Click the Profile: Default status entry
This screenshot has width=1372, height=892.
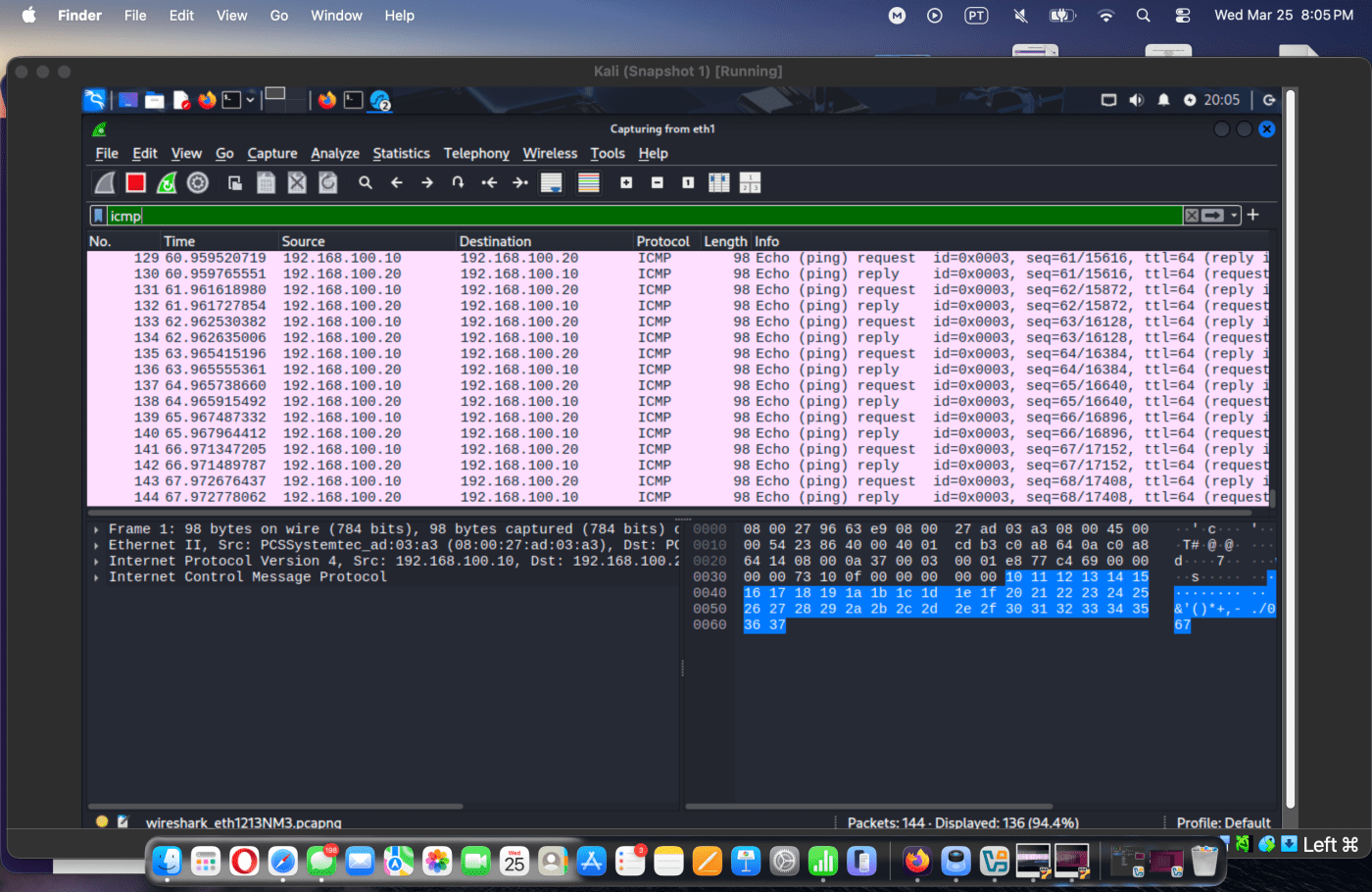[1223, 823]
